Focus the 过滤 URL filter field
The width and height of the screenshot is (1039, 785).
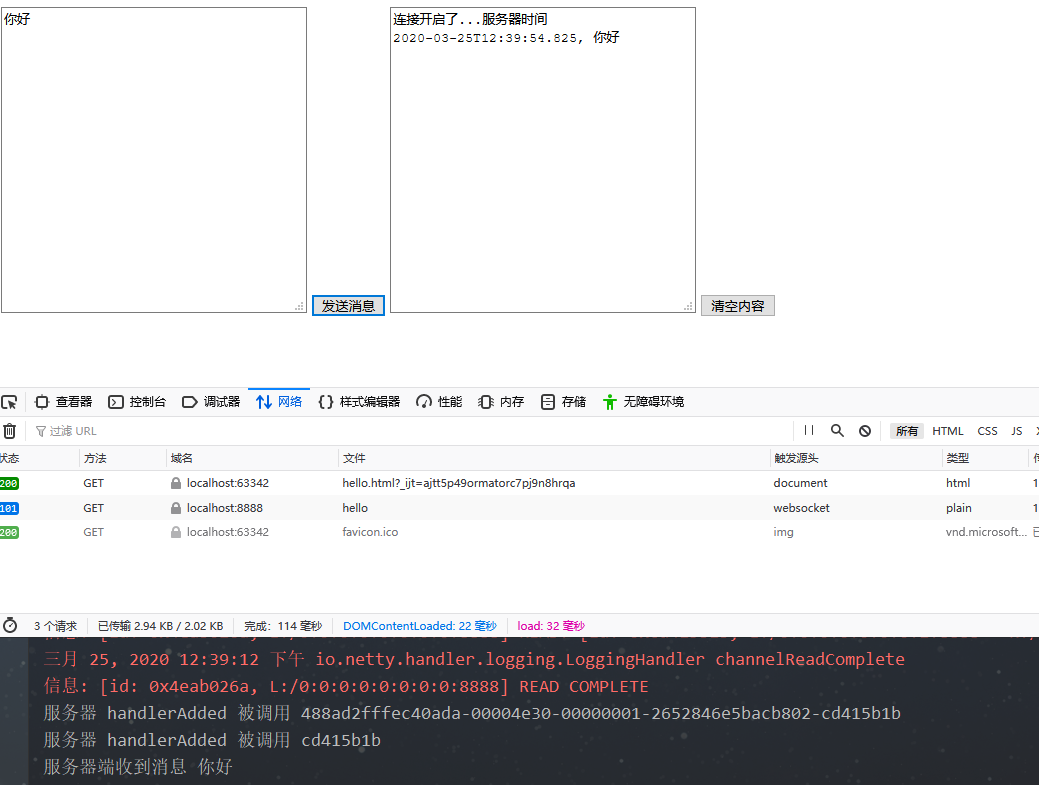coord(411,431)
